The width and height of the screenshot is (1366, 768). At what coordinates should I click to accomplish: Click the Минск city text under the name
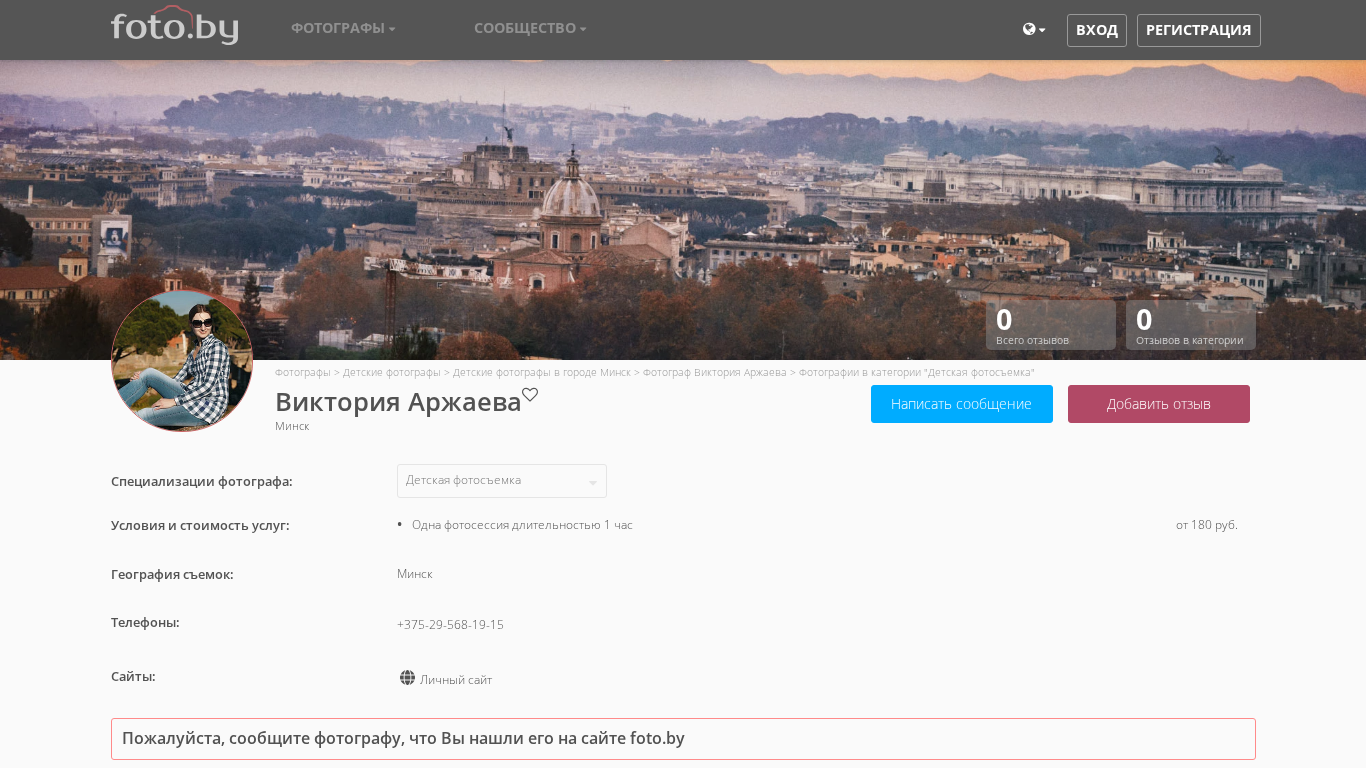tap(292, 426)
